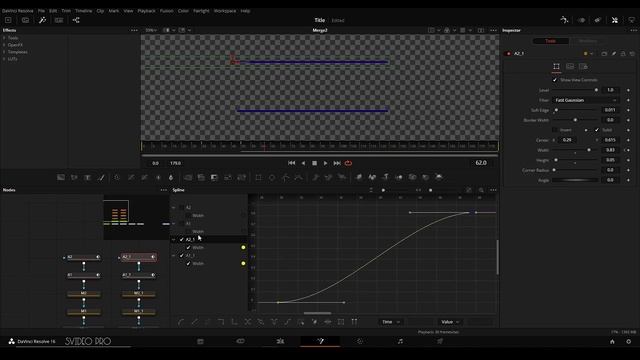Open the Time dropdown in spline toolbar
This screenshot has width=640, height=360.
click(x=391, y=322)
